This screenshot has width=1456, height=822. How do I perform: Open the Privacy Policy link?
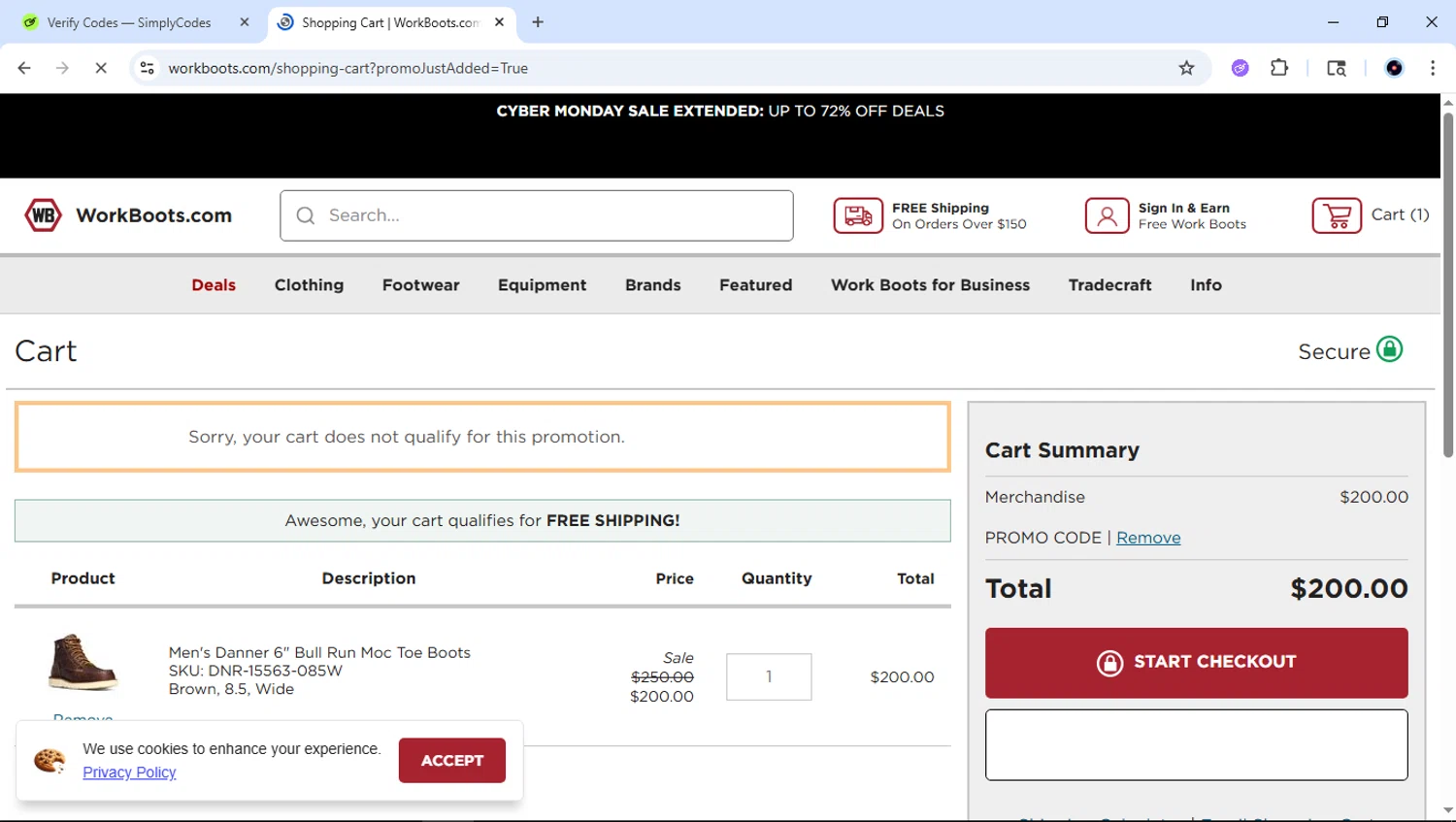point(129,773)
